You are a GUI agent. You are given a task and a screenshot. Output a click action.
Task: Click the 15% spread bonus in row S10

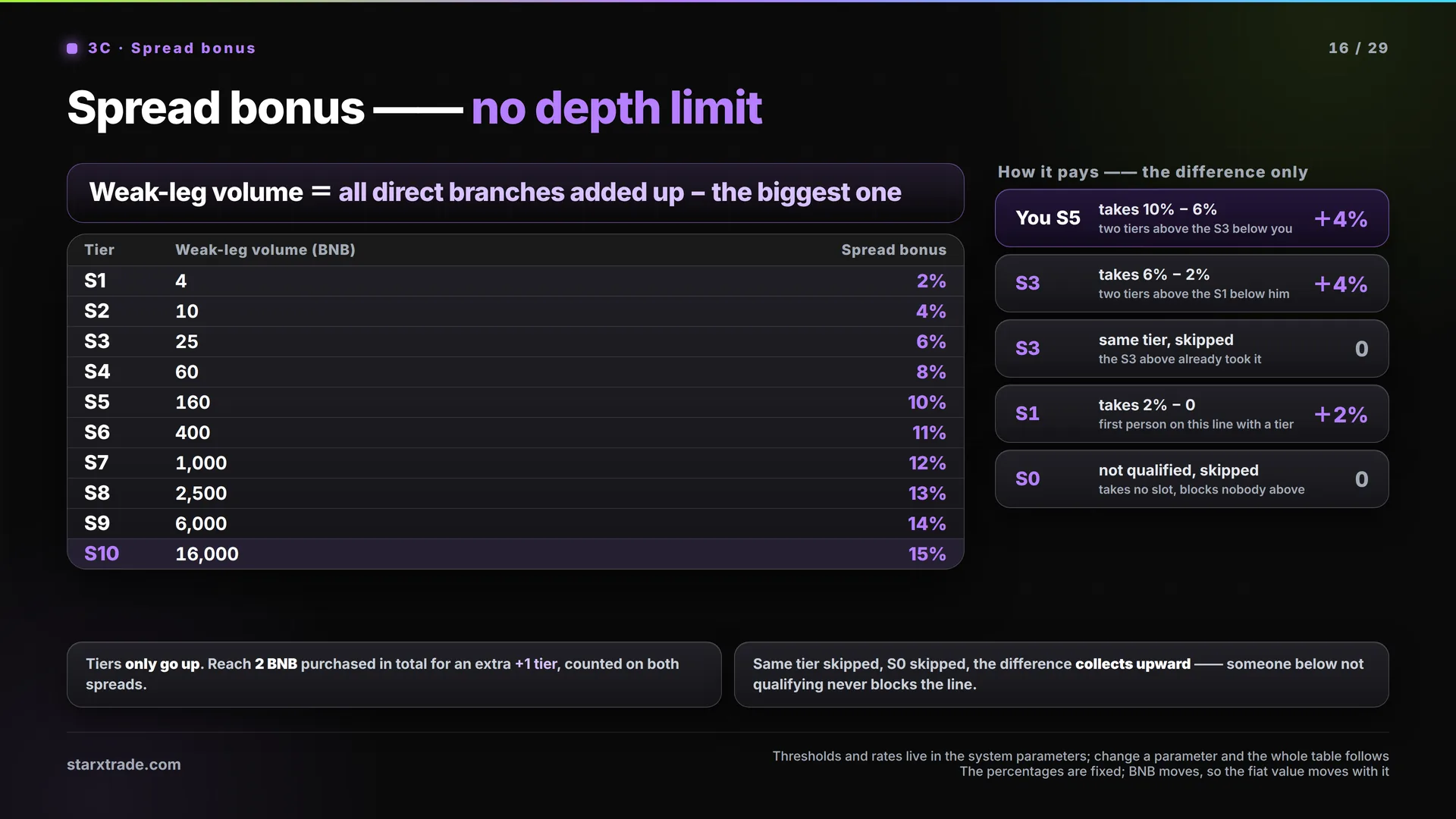tap(927, 554)
